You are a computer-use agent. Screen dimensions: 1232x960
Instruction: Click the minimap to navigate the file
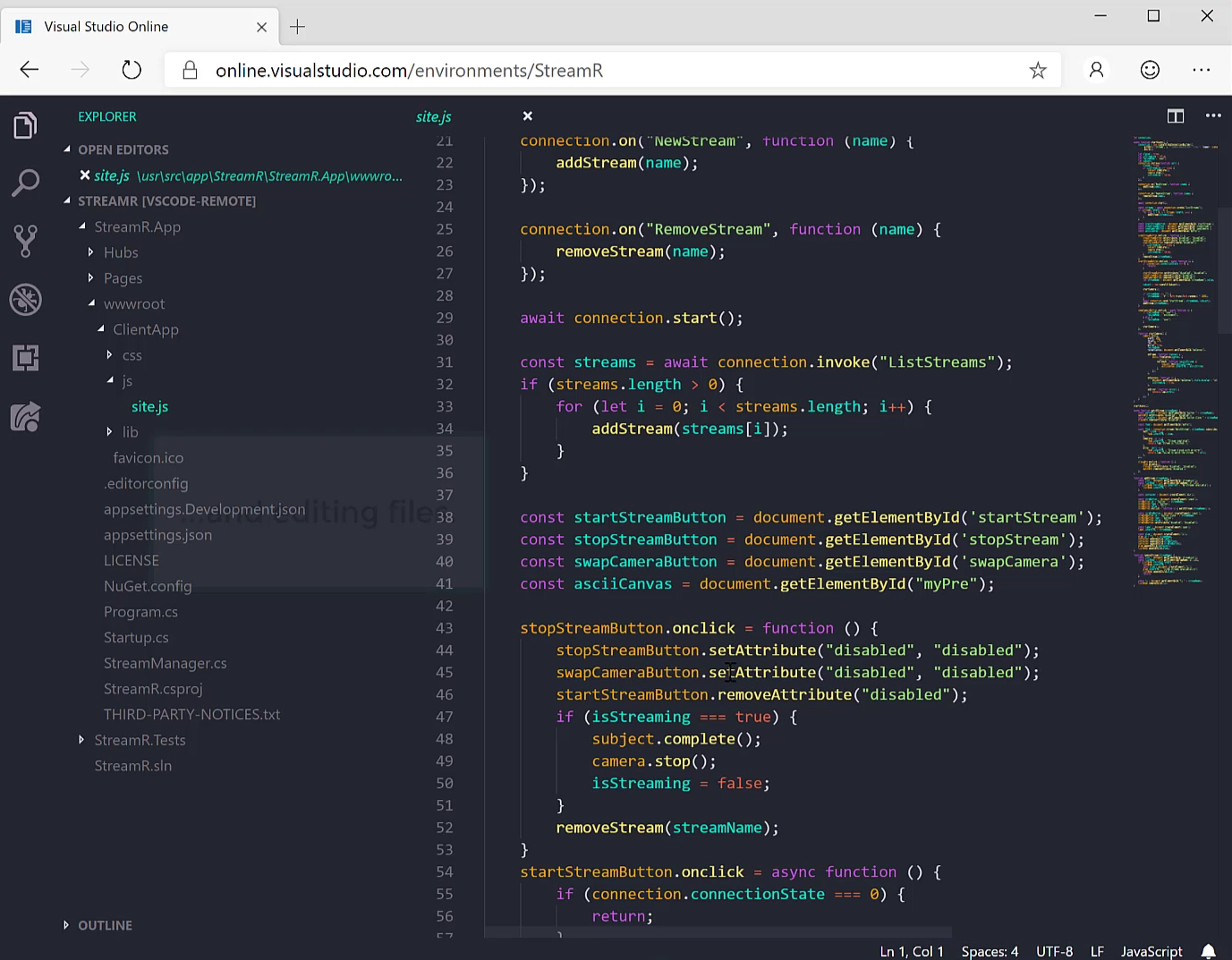pos(1172,358)
